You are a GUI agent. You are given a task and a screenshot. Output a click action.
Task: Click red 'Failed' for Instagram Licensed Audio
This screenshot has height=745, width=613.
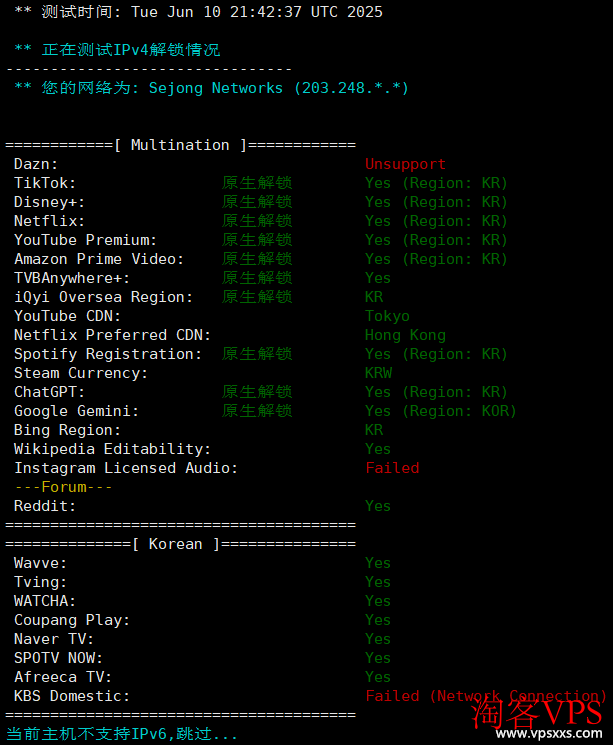(x=392, y=468)
